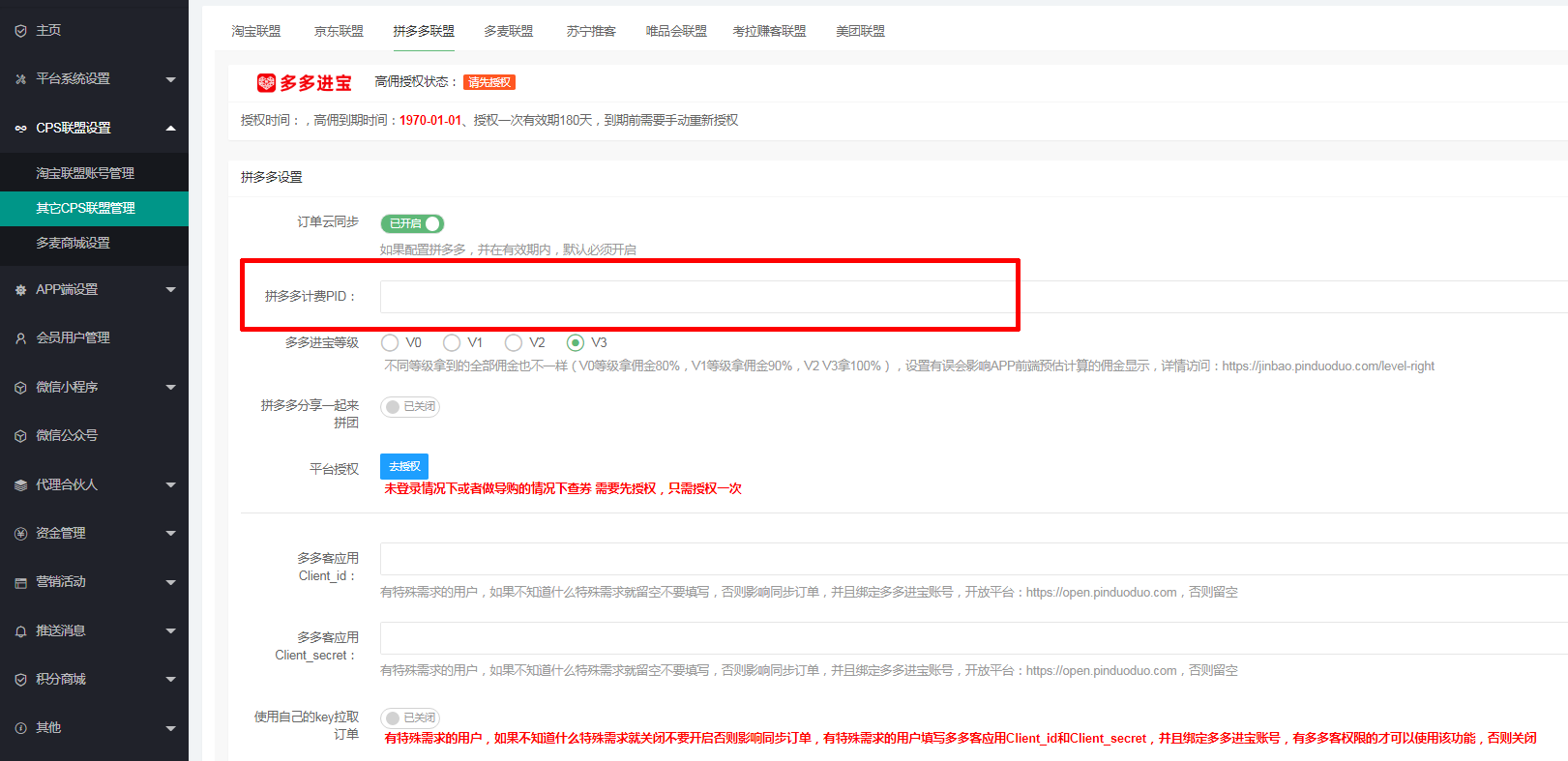Click the 微信公众号 cube icon
1568x761 pixels.
[20, 436]
